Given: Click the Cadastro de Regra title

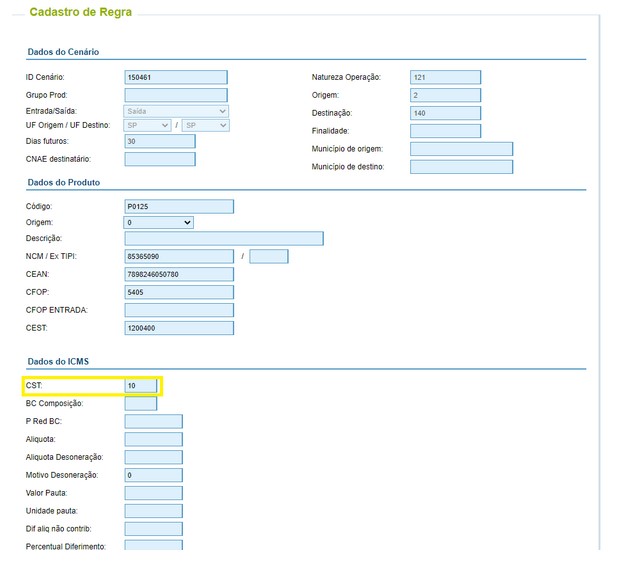Looking at the screenshot, I should (x=81, y=12).
